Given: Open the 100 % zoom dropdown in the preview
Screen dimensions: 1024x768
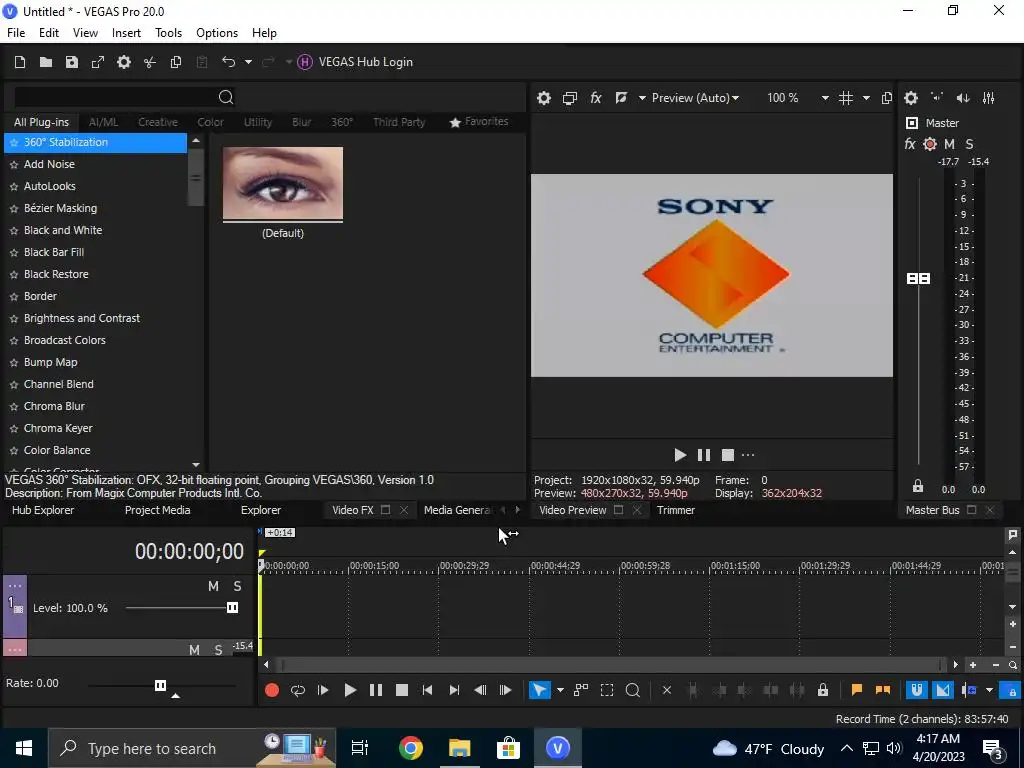Looking at the screenshot, I should [x=825, y=98].
